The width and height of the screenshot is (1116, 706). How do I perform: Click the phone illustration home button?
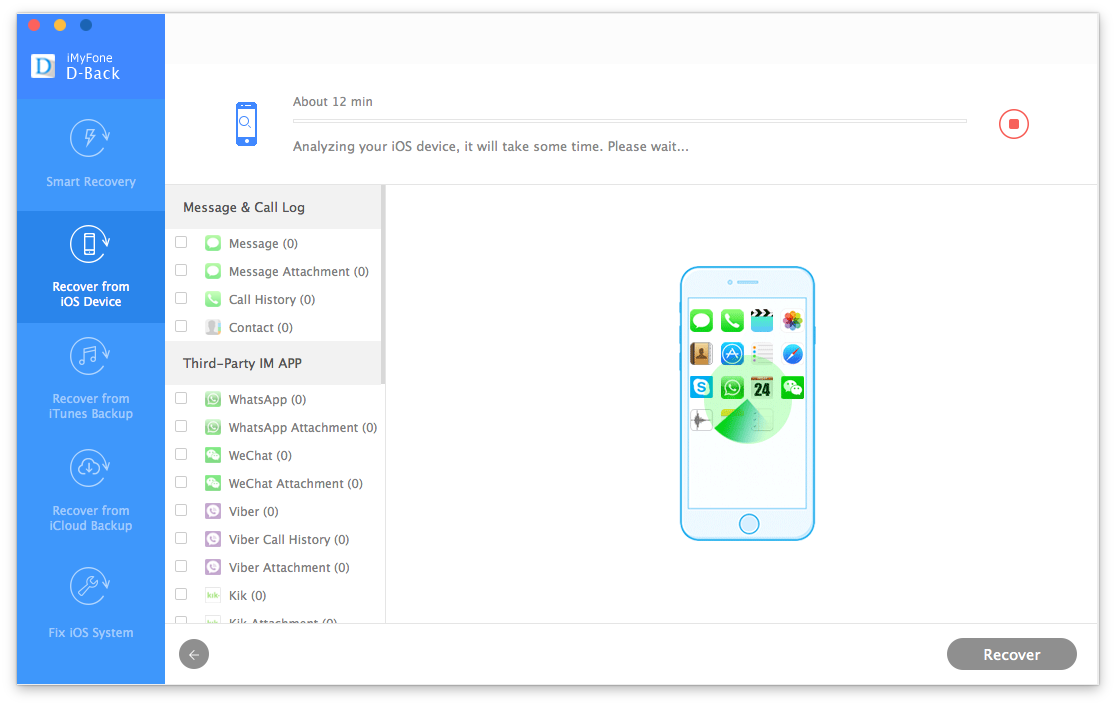pos(749,524)
